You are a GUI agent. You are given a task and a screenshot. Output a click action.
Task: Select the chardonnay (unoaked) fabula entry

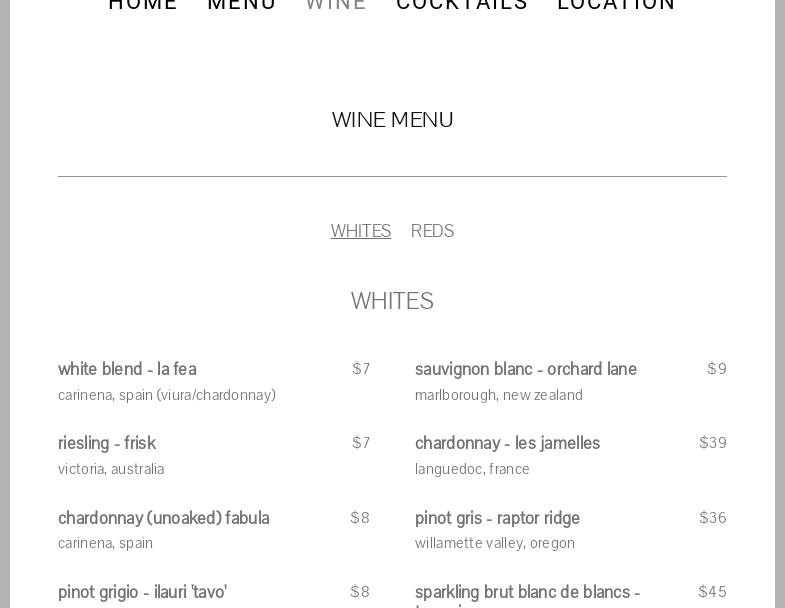164,518
